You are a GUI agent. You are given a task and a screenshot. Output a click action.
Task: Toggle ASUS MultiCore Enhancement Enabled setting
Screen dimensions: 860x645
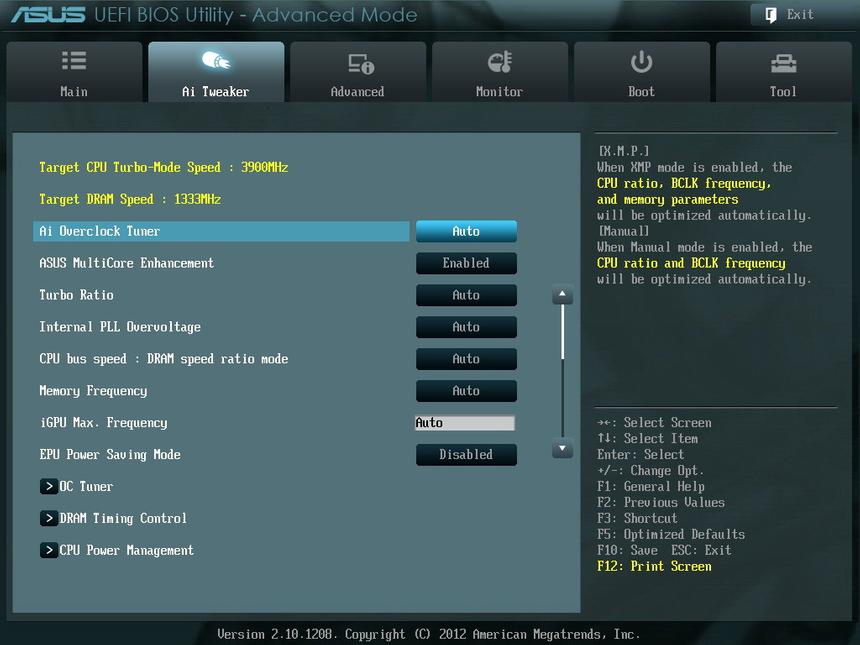pos(466,263)
